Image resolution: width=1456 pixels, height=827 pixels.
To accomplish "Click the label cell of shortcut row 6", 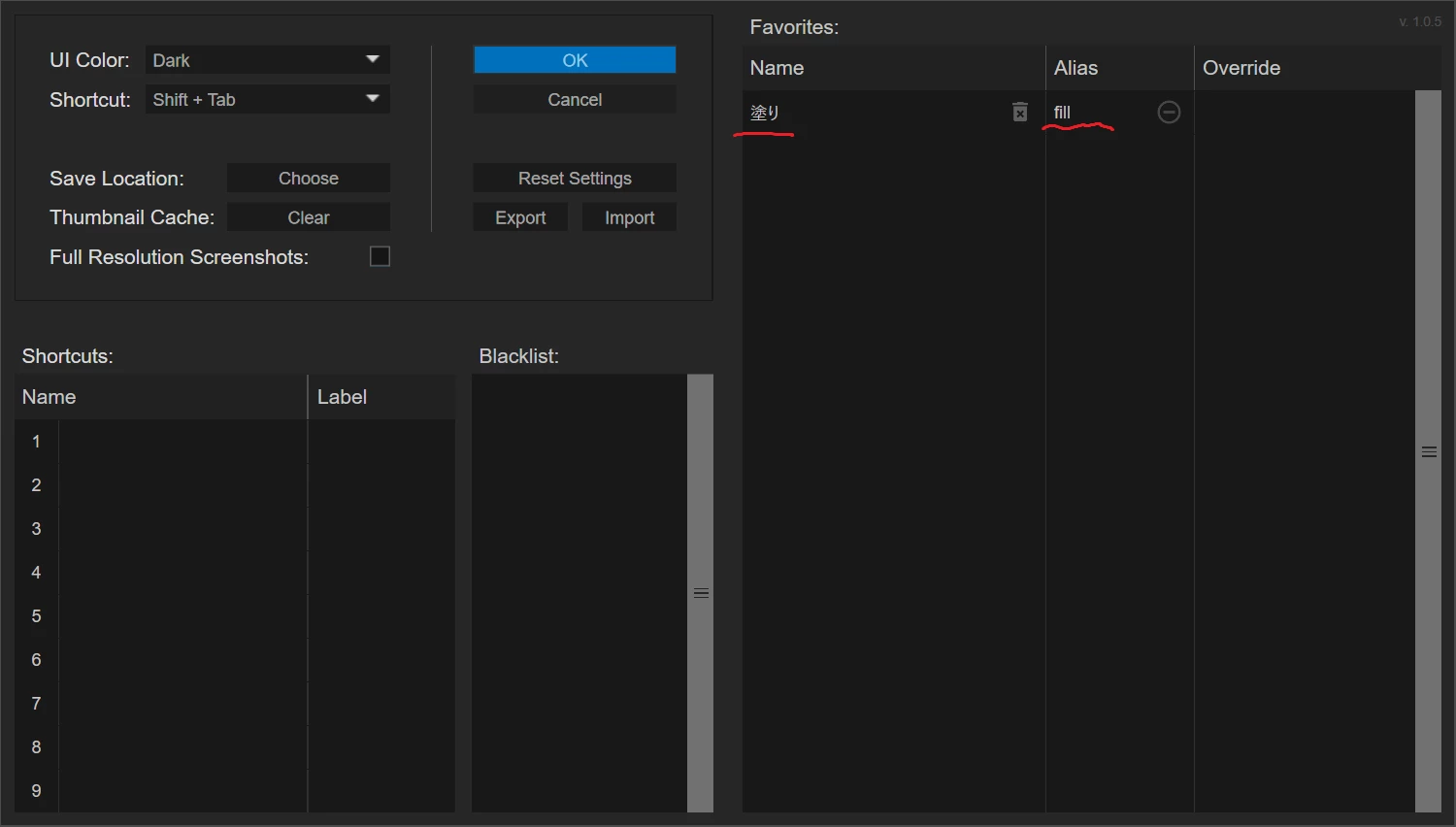I will click(x=381, y=660).
